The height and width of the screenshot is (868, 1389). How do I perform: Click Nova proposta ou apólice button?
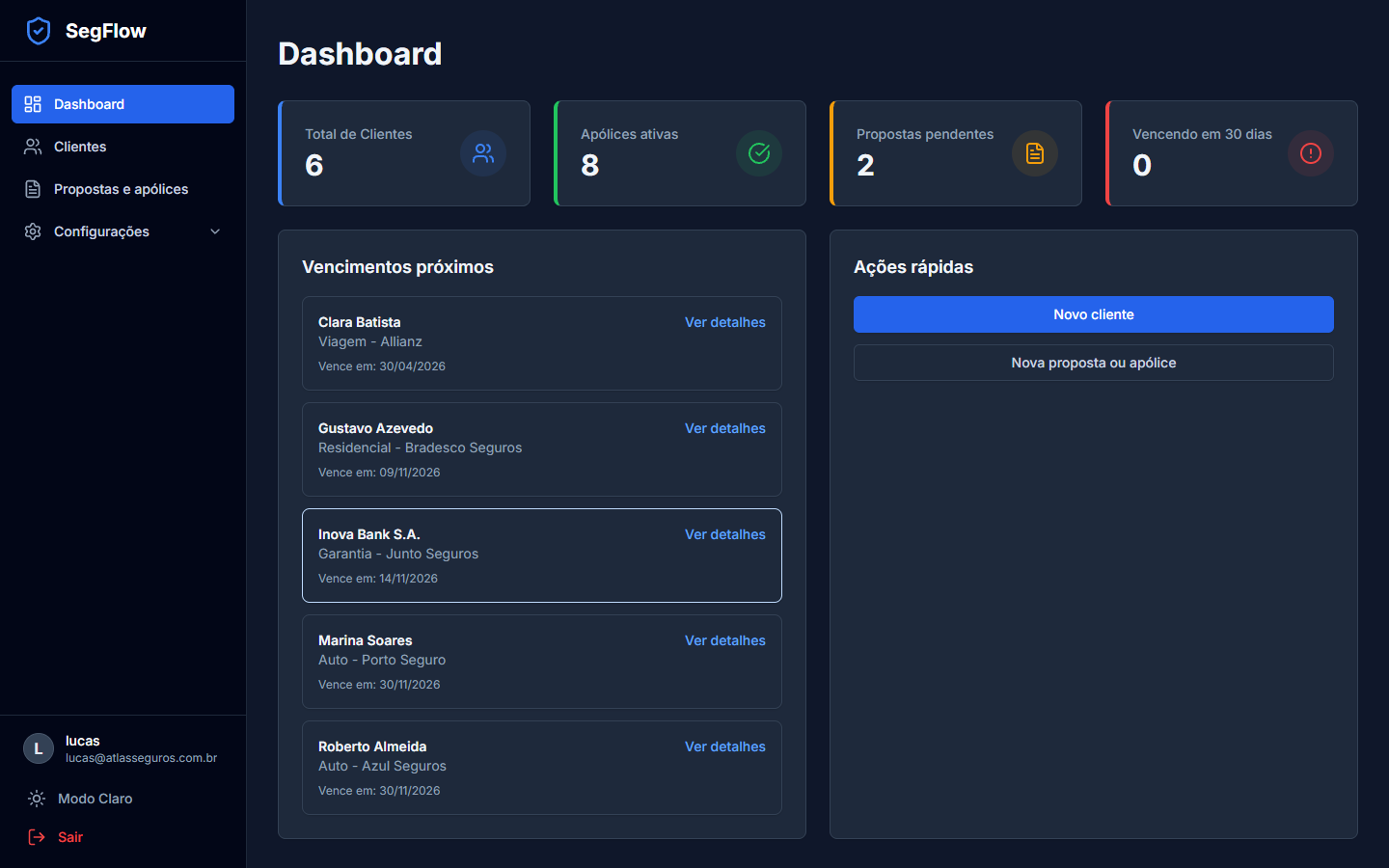[1093, 363]
